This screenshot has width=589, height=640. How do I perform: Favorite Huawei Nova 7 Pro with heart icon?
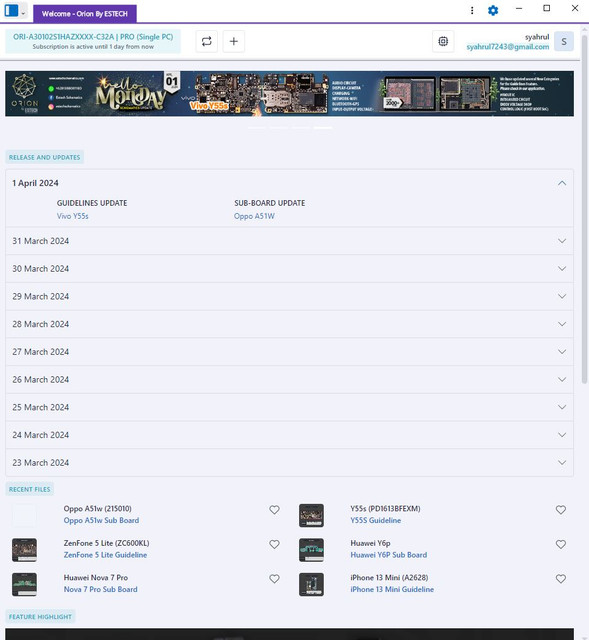[274, 579]
